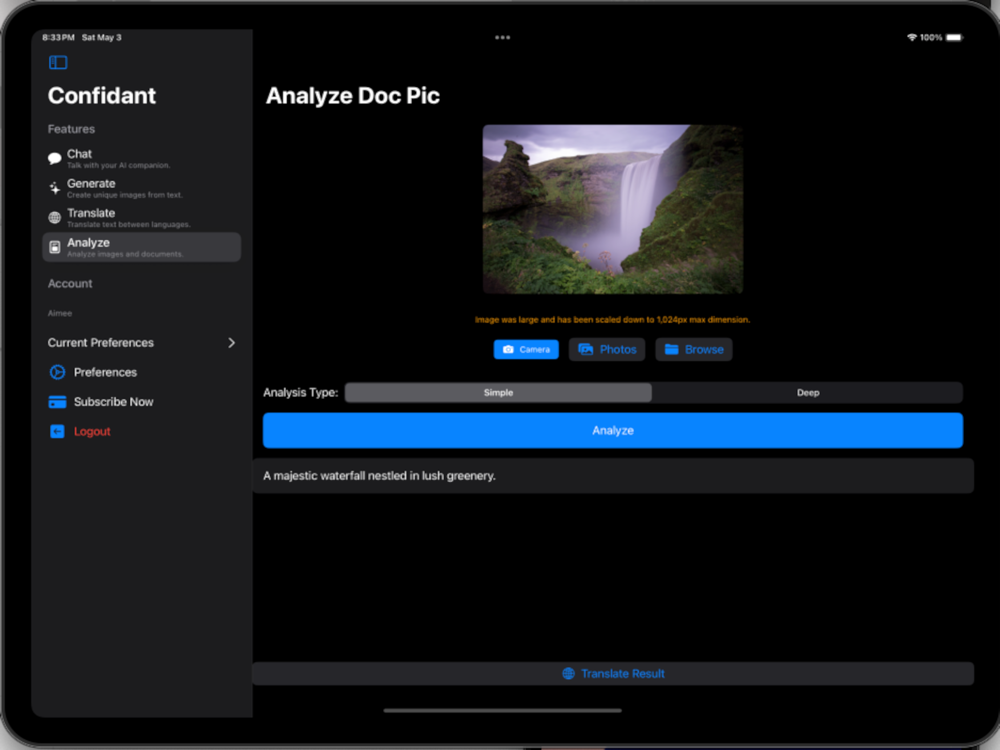The image size is (1000, 750).
Task: Open the Chat feature
Action: pyautogui.click(x=142, y=158)
